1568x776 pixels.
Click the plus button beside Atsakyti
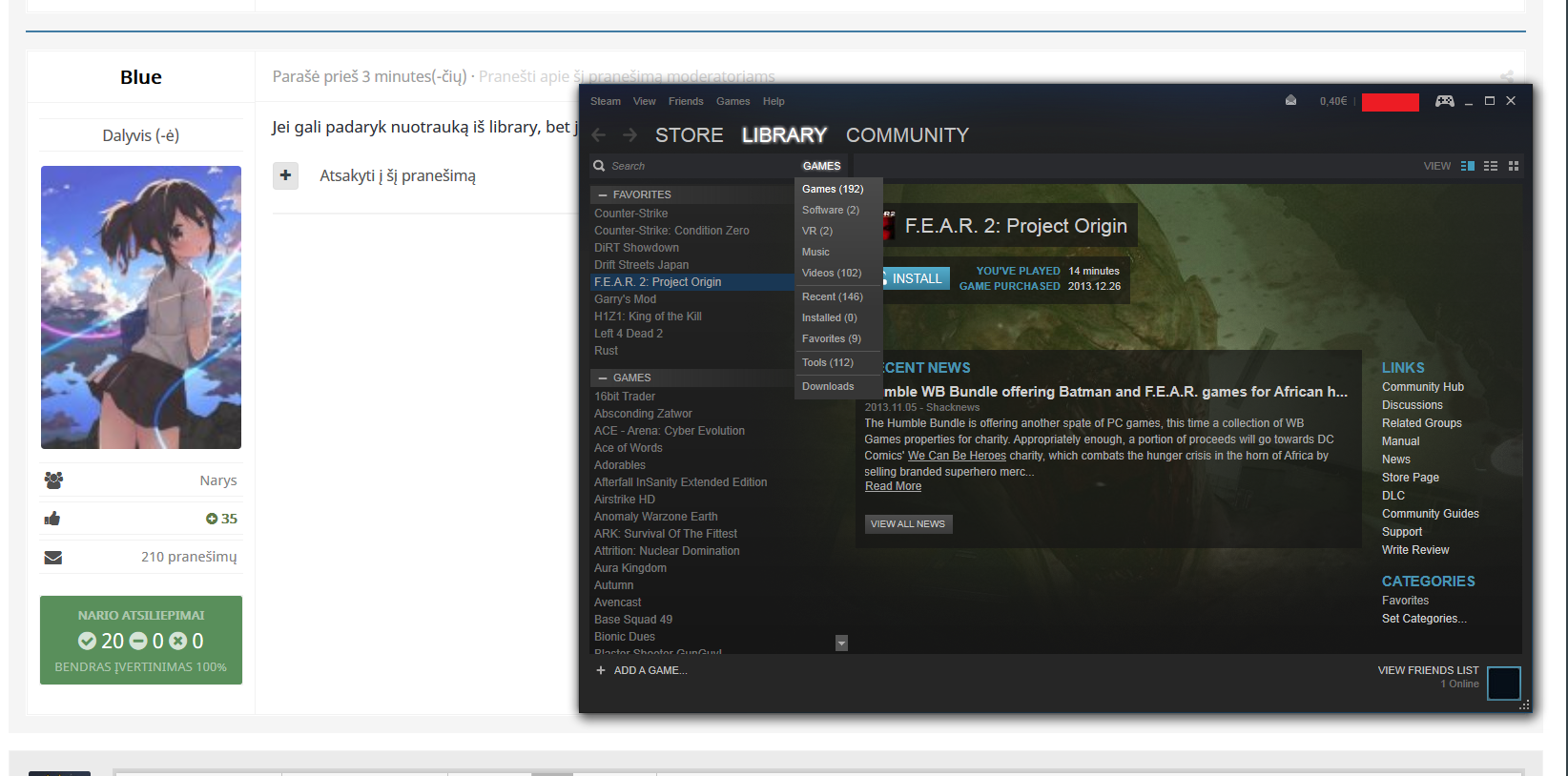[285, 175]
